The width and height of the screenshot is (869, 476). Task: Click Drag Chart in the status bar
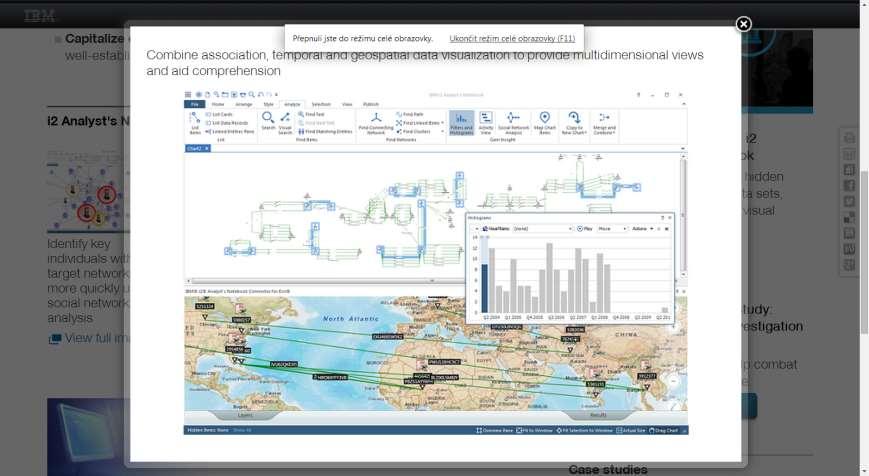(x=663, y=431)
